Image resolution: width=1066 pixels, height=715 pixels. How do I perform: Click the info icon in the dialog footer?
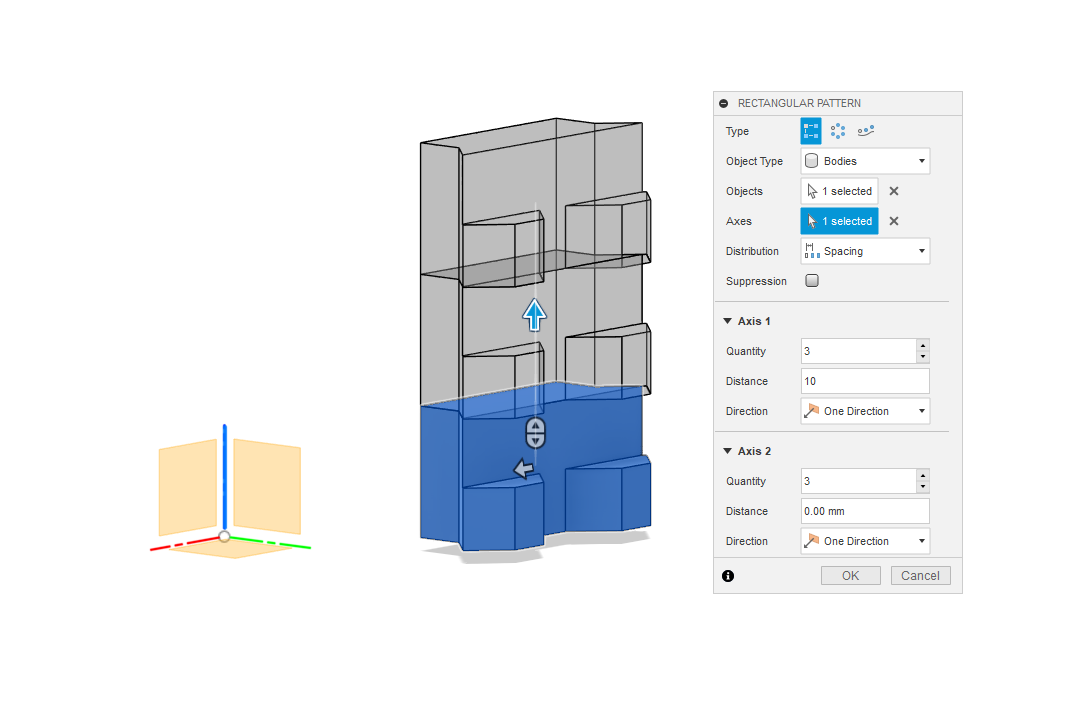tap(728, 576)
